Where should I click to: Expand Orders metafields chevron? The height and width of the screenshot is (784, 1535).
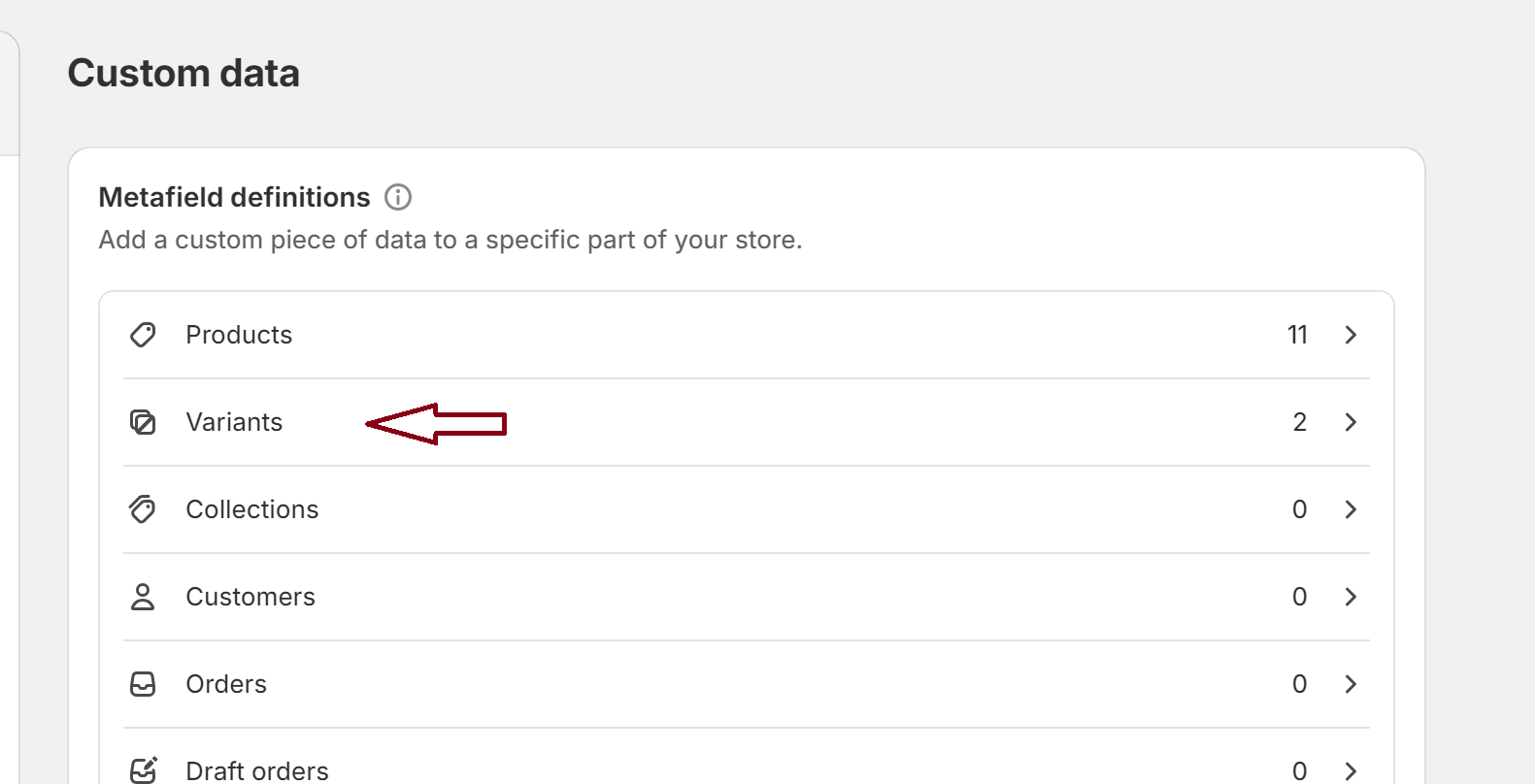coord(1351,684)
